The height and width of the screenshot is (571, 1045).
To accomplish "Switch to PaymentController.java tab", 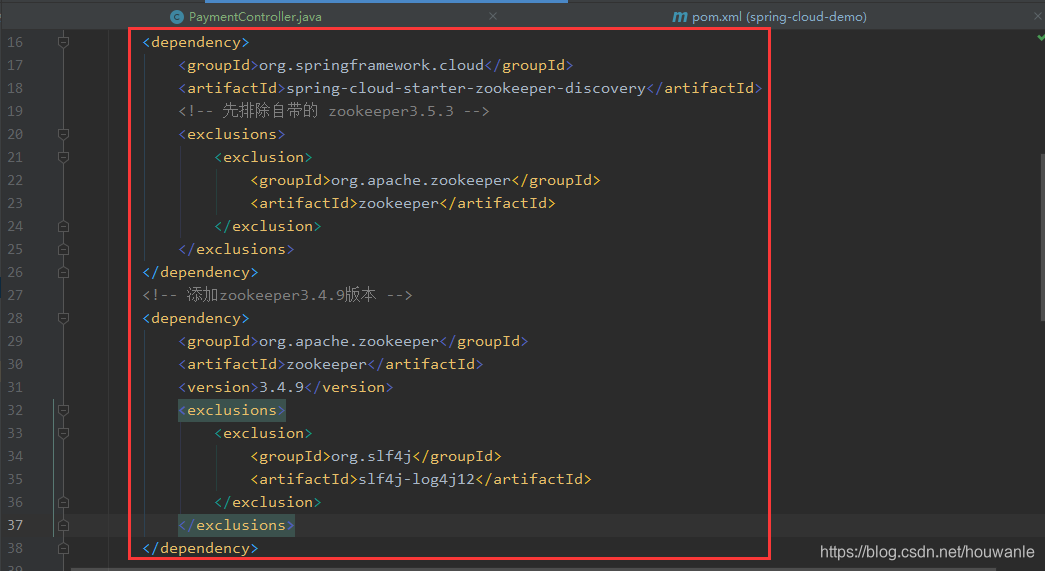I will click(x=255, y=17).
